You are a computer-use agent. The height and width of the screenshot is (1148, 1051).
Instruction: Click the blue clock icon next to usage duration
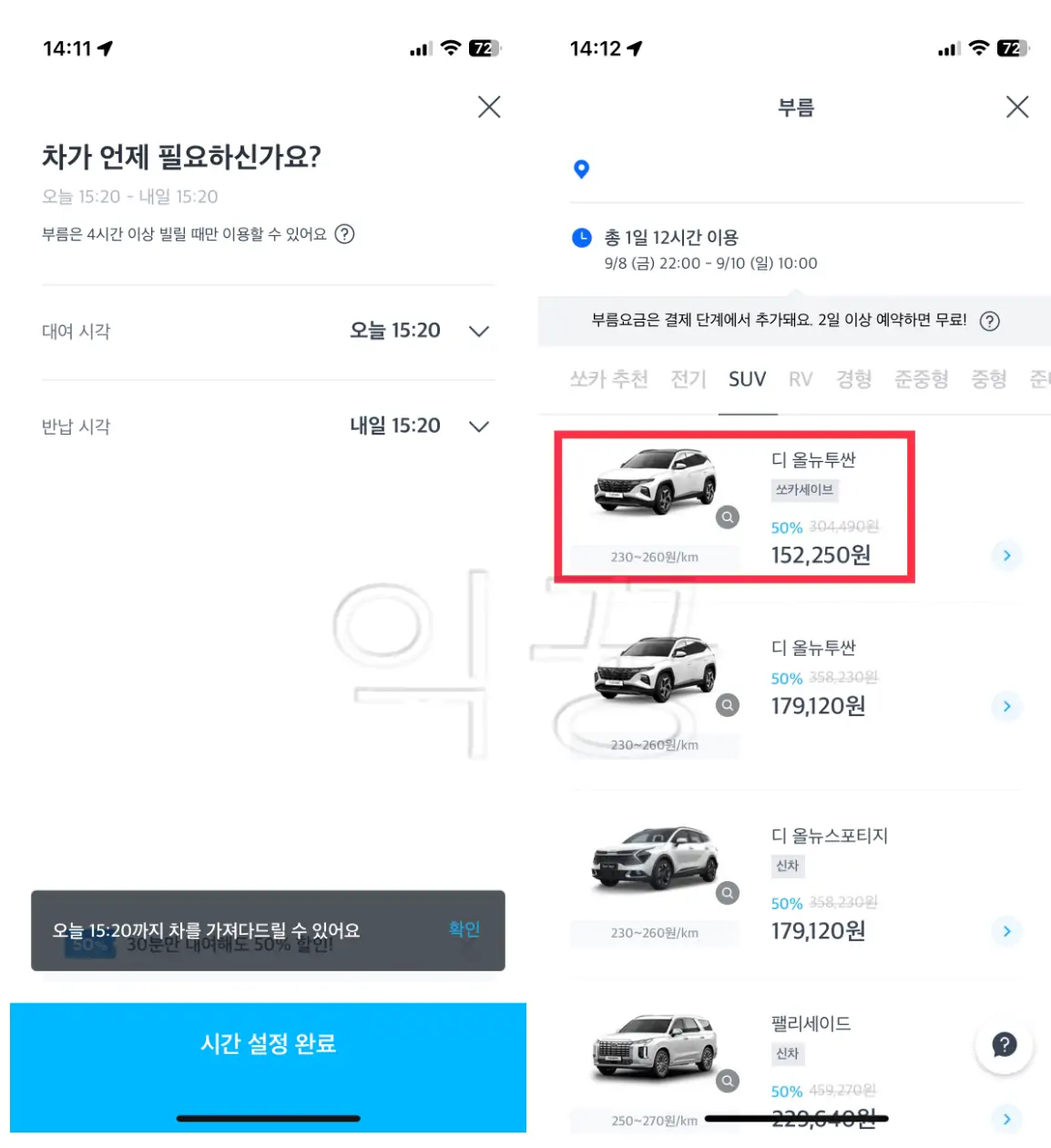[579, 238]
